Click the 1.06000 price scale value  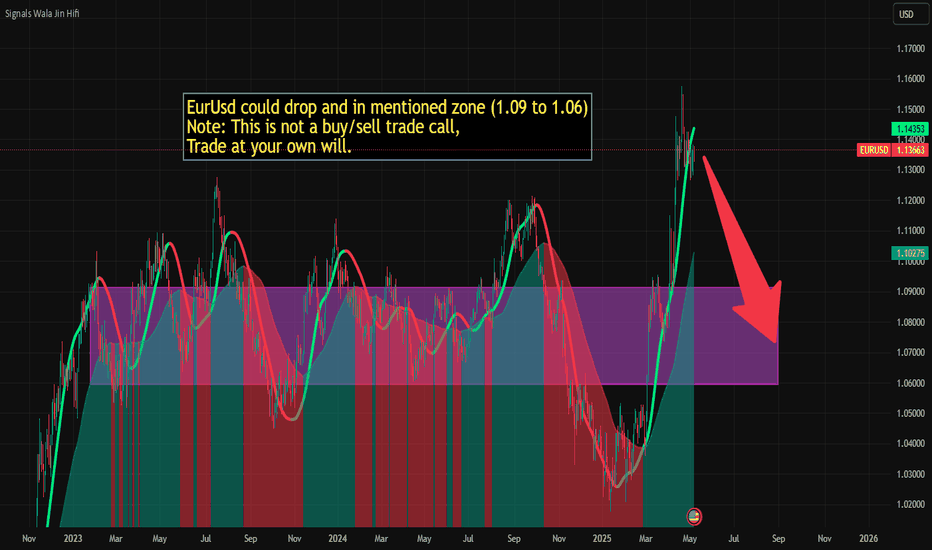[x=911, y=383]
